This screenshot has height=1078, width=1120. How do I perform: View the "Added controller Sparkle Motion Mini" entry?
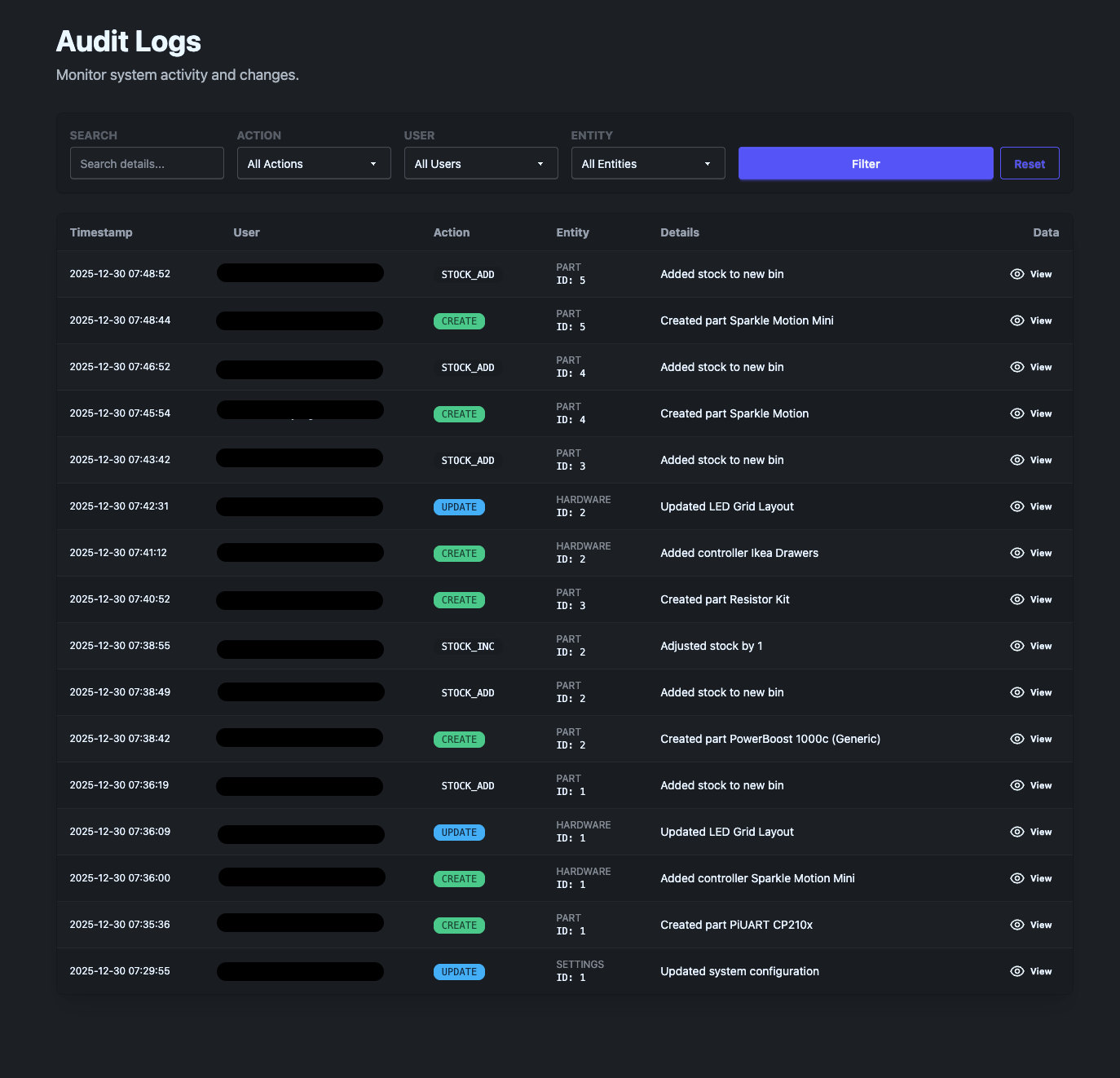pyautogui.click(x=1030, y=878)
